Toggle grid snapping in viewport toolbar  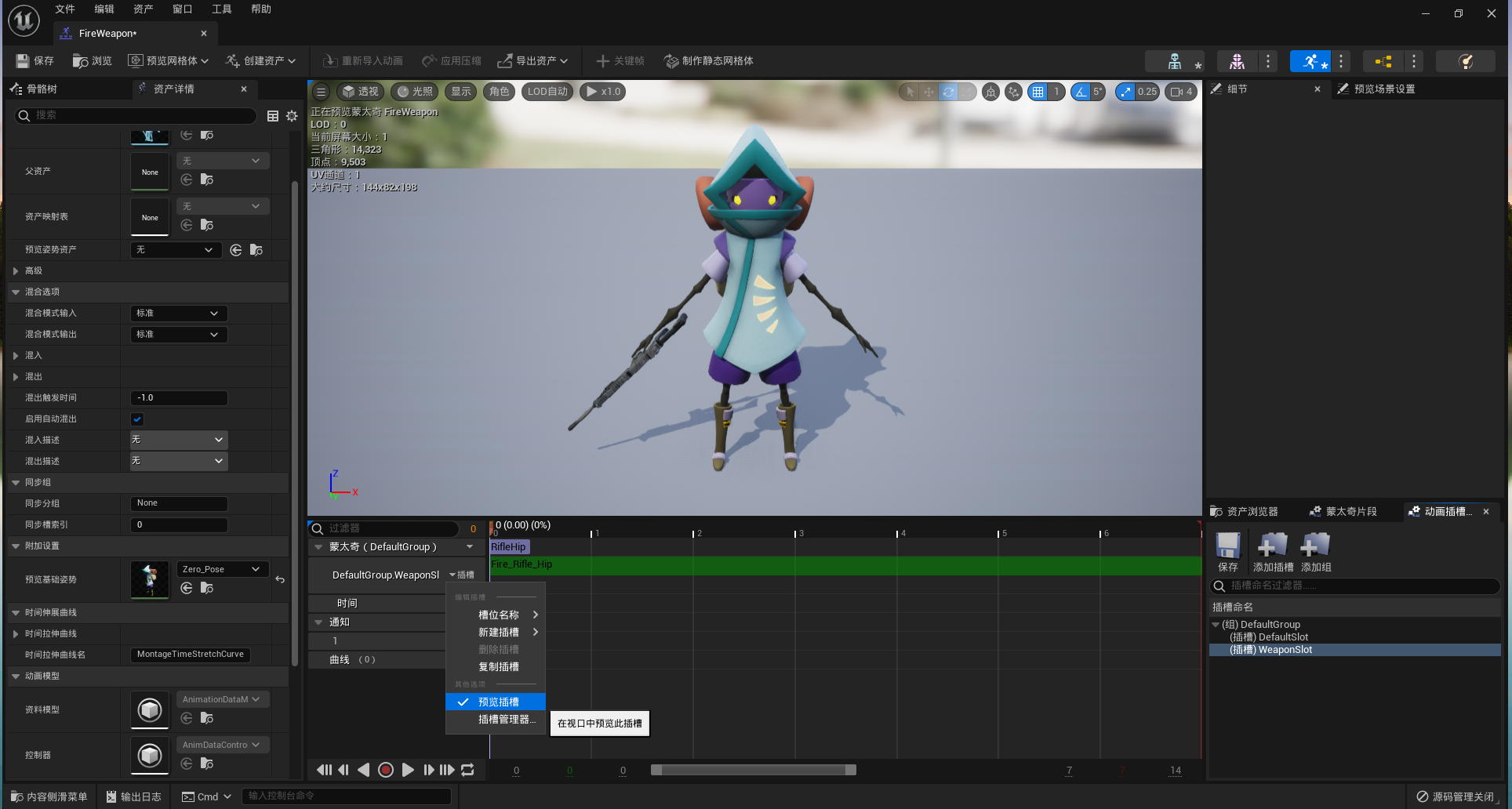(1038, 92)
